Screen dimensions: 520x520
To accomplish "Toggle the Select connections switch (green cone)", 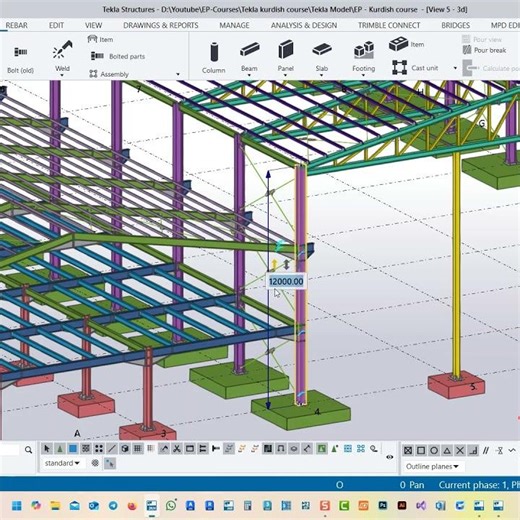I will click(60, 449).
